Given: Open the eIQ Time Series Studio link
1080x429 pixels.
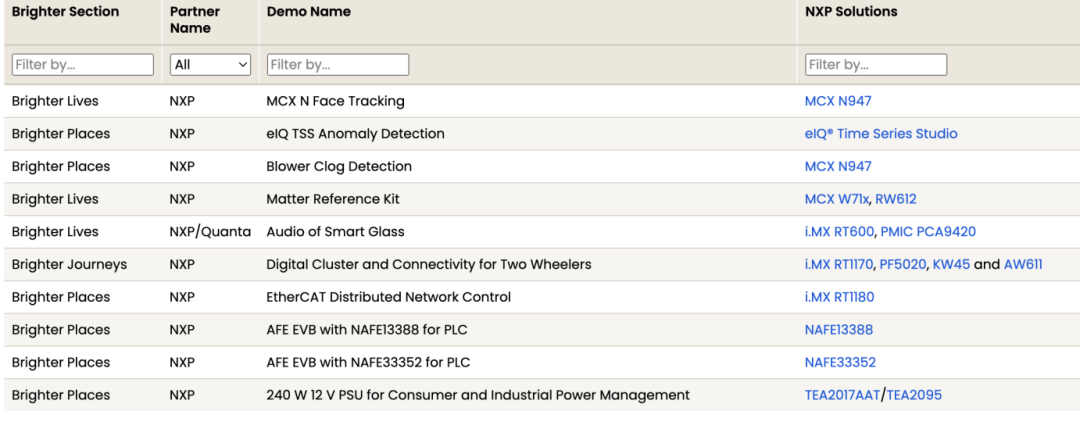Looking at the screenshot, I should [881, 134].
